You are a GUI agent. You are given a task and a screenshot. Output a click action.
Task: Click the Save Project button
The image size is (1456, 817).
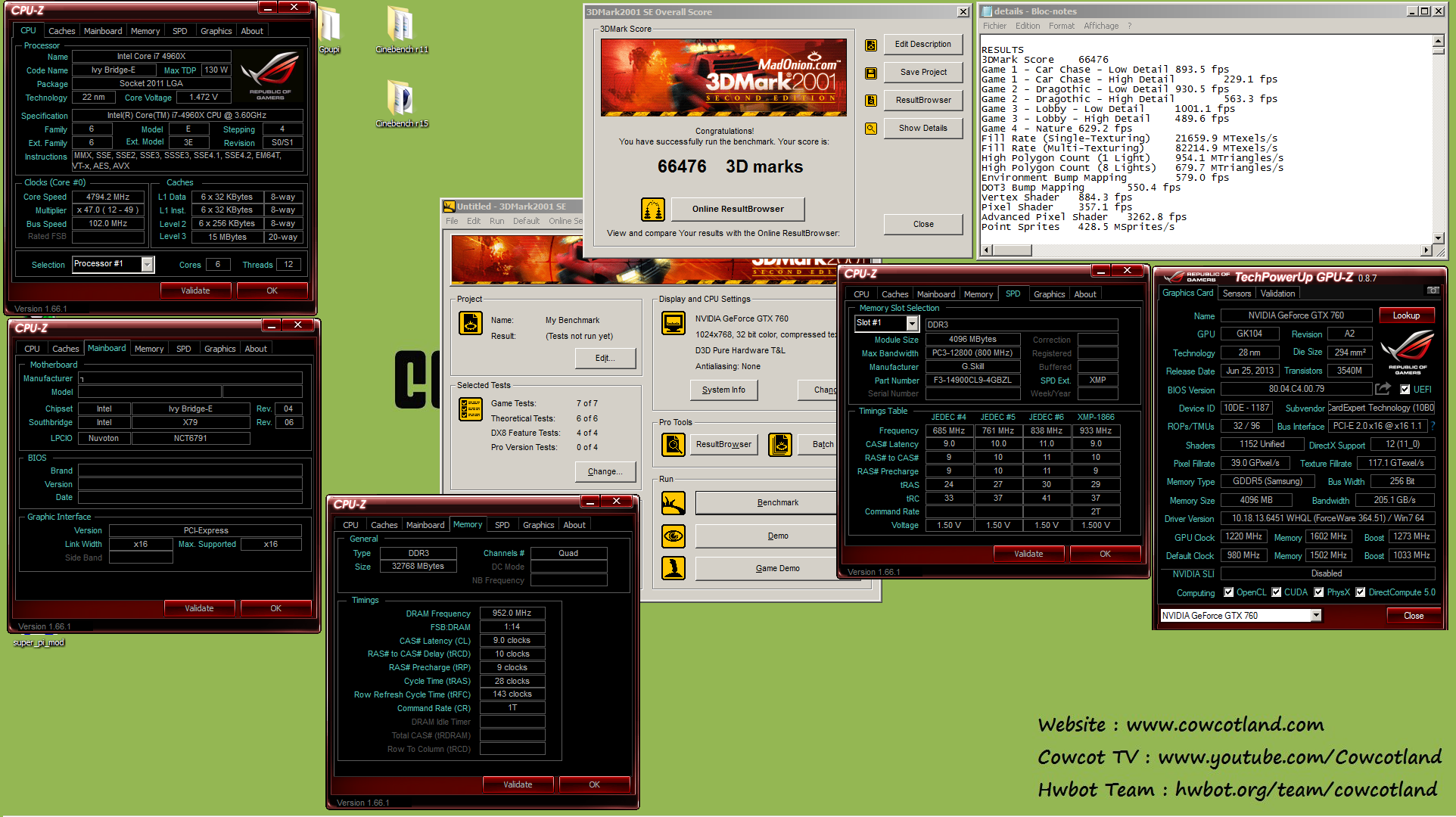click(922, 73)
